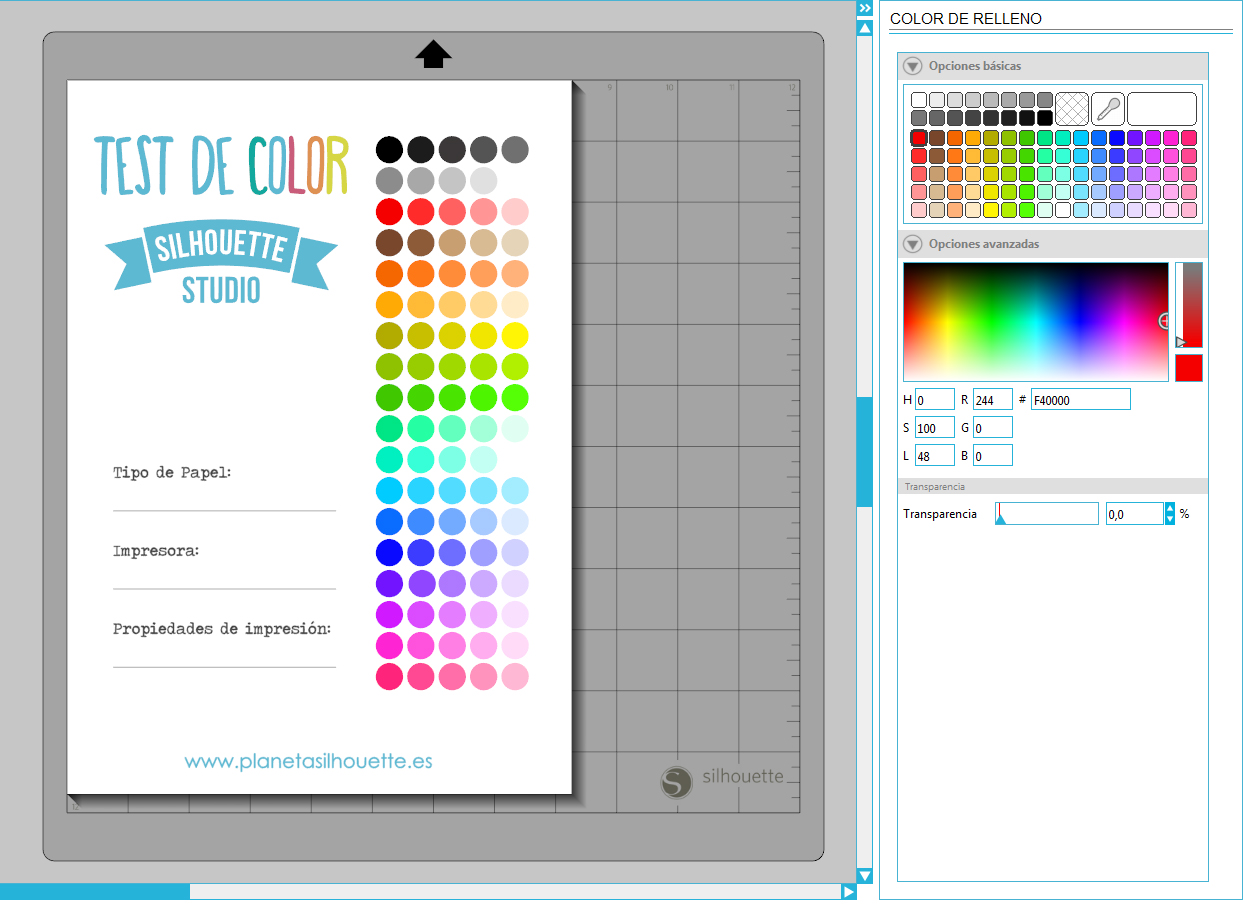Screen dimensions: 1245x912
Task: Click the vertical scrollbar down arrow
Action: [865, 876]
